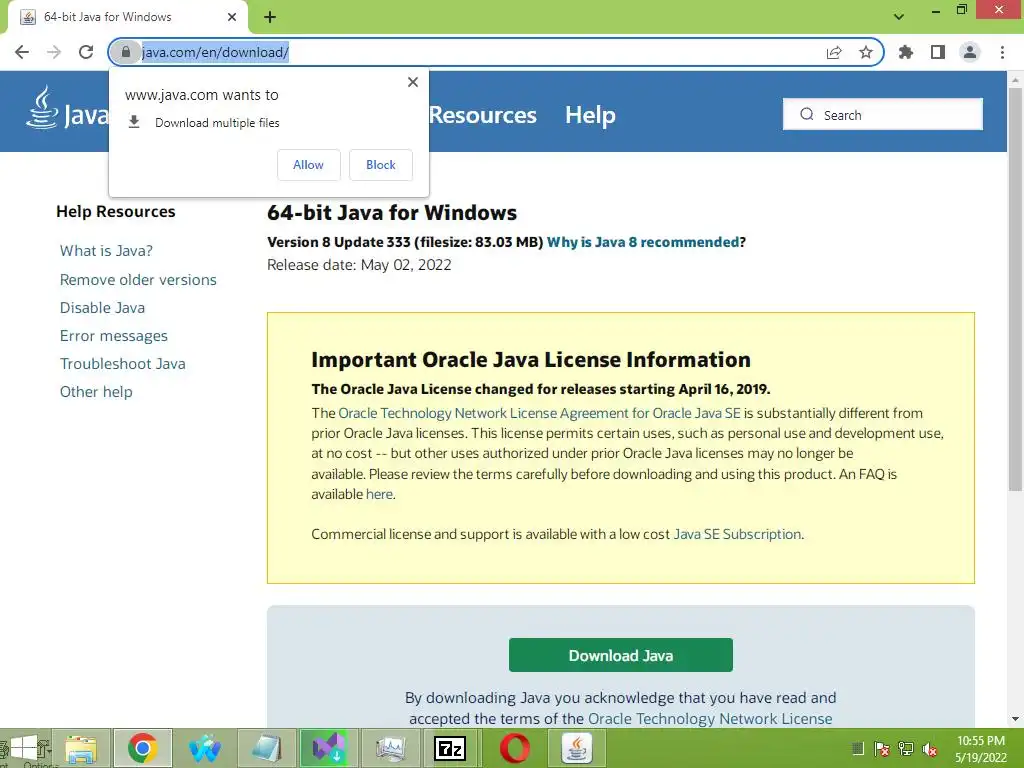1024x768 pixels.
Task: Open the Visual Studio Installer taskbar icon
Action: click(328, 748)
